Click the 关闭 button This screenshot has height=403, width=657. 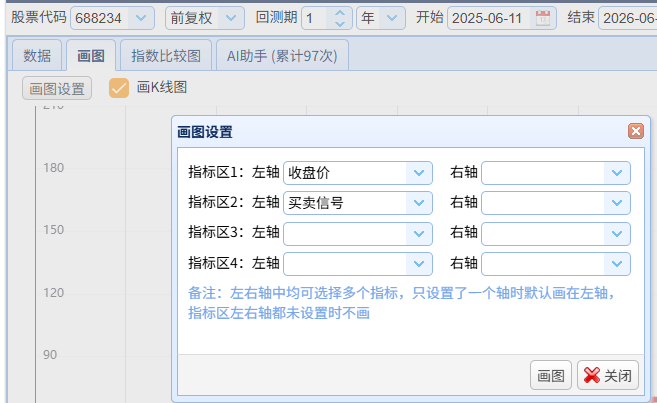tap(608, 375)
